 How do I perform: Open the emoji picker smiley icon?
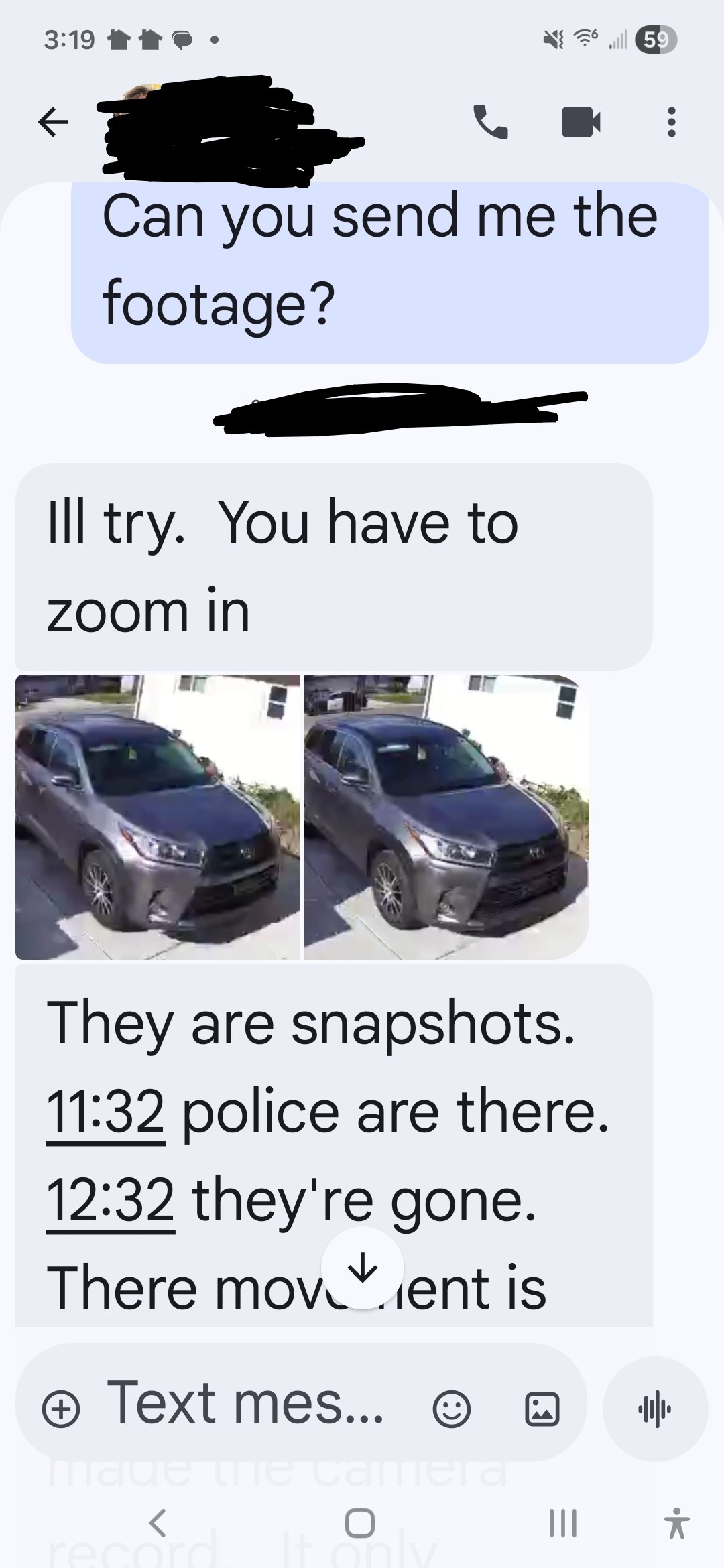tap(451, 1410)
